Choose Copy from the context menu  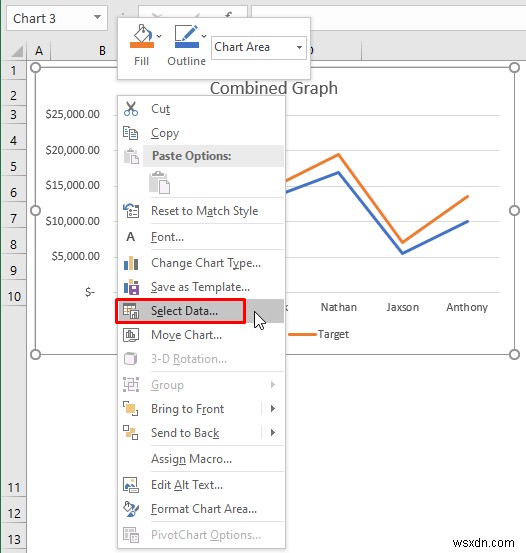201,133
